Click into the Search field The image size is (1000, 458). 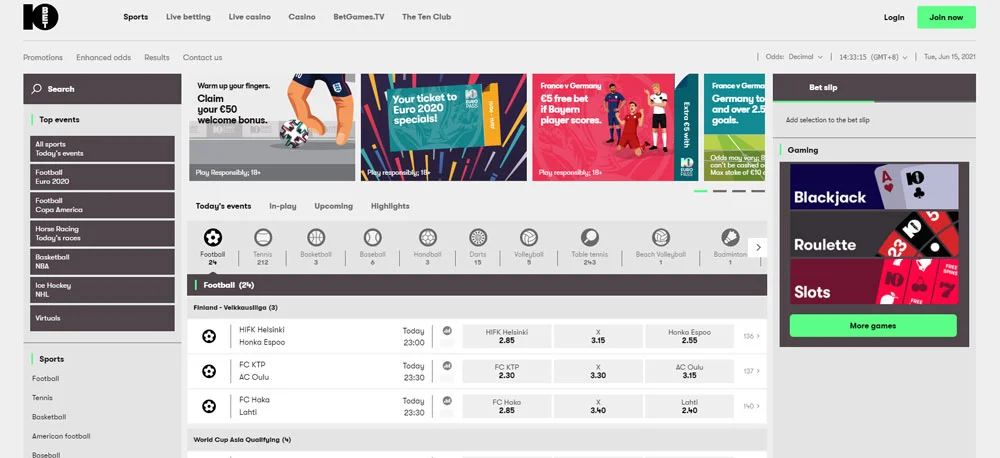pyautogui.click(x=102, y=89)
